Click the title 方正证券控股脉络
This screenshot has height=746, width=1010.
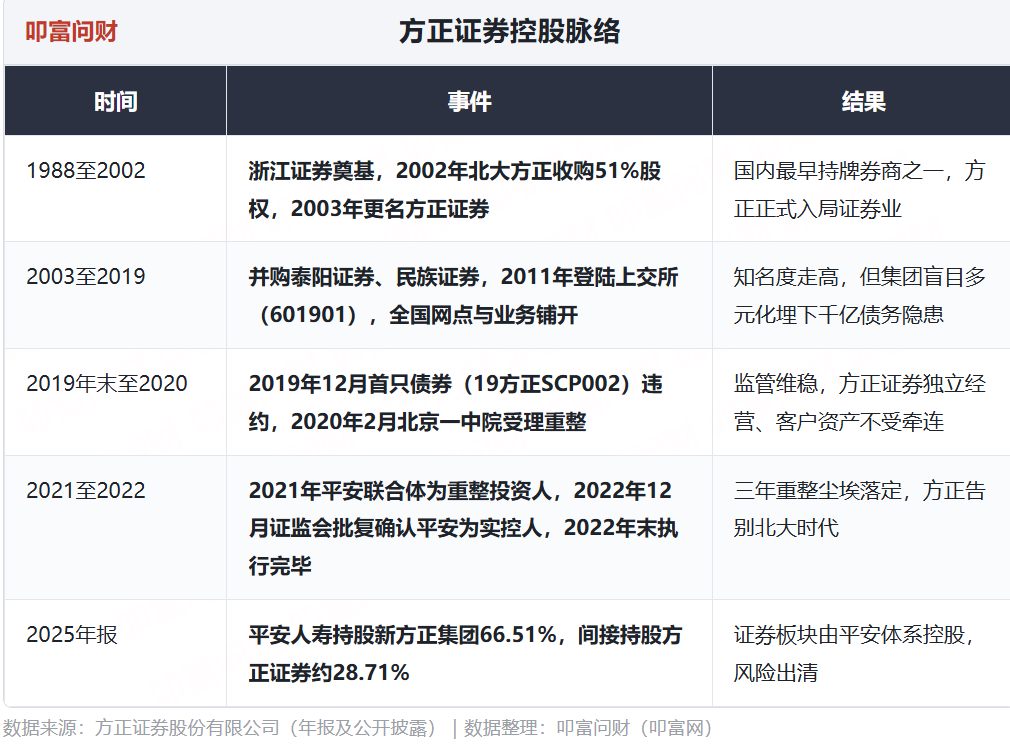(x=509, y=31)
